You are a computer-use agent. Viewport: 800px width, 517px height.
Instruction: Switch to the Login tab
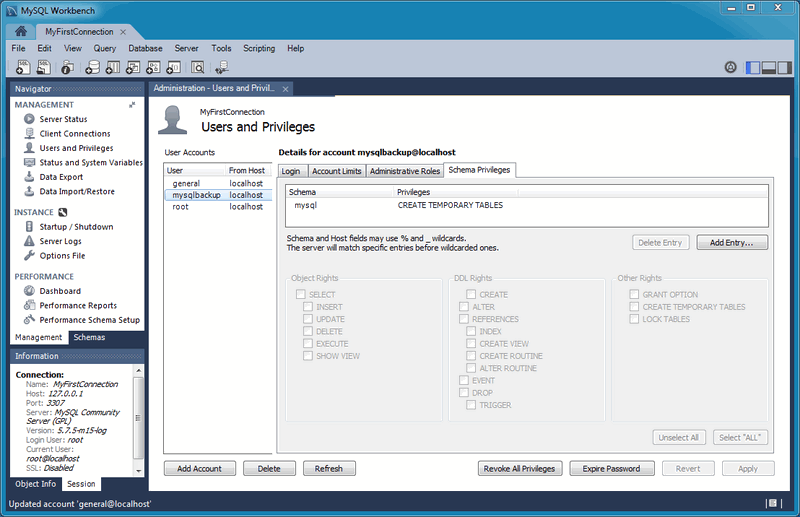click(291, 171)
